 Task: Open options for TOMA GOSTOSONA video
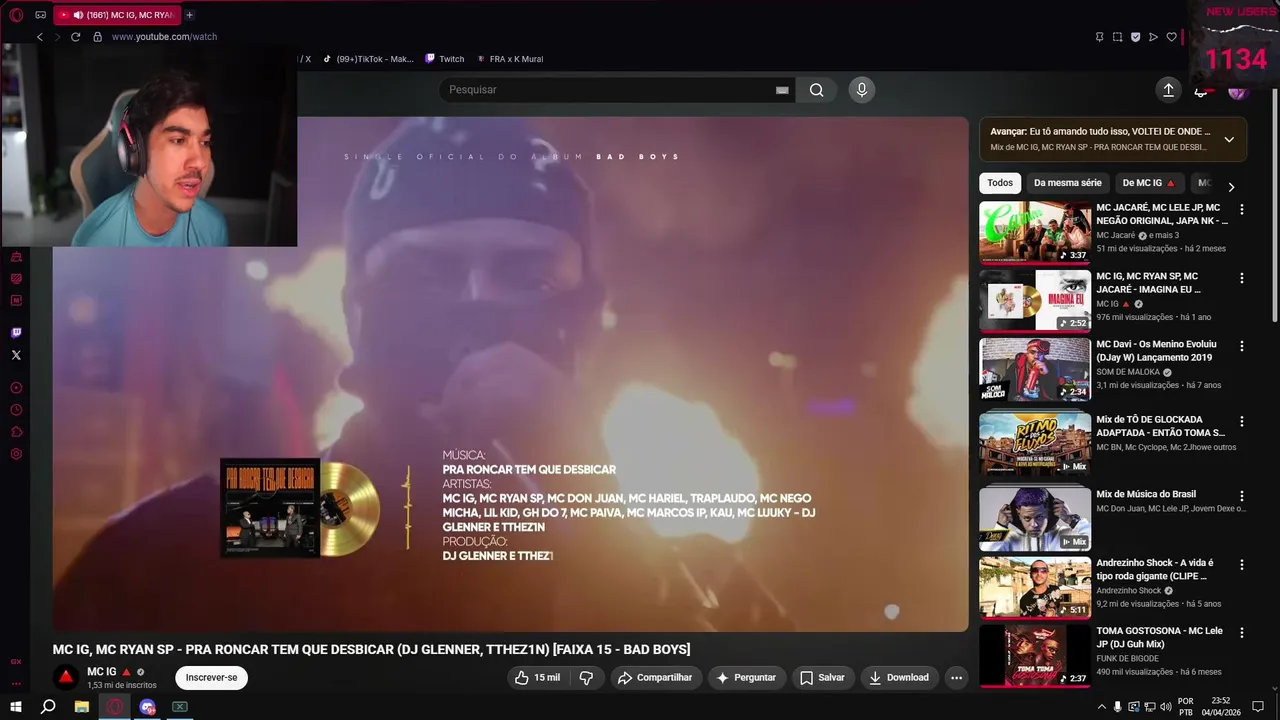(1242, 633)
